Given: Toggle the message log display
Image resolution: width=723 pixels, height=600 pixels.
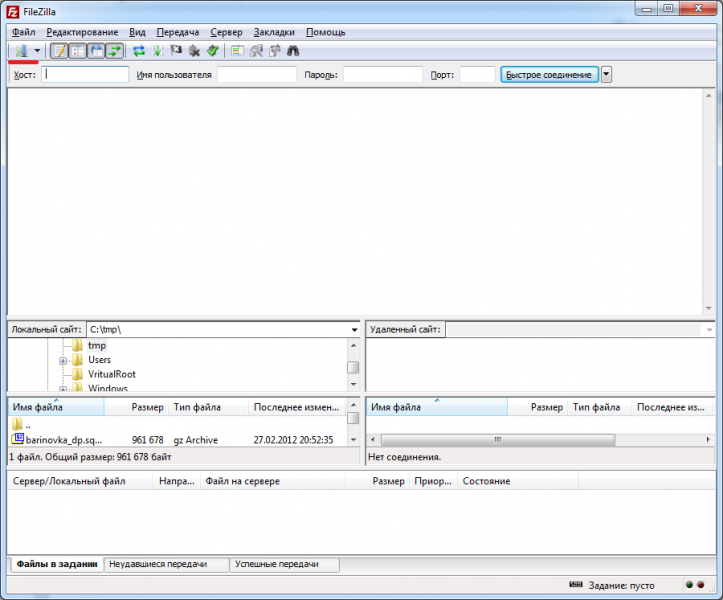Looking at the screenshot, I should click(x=59, y=51).
